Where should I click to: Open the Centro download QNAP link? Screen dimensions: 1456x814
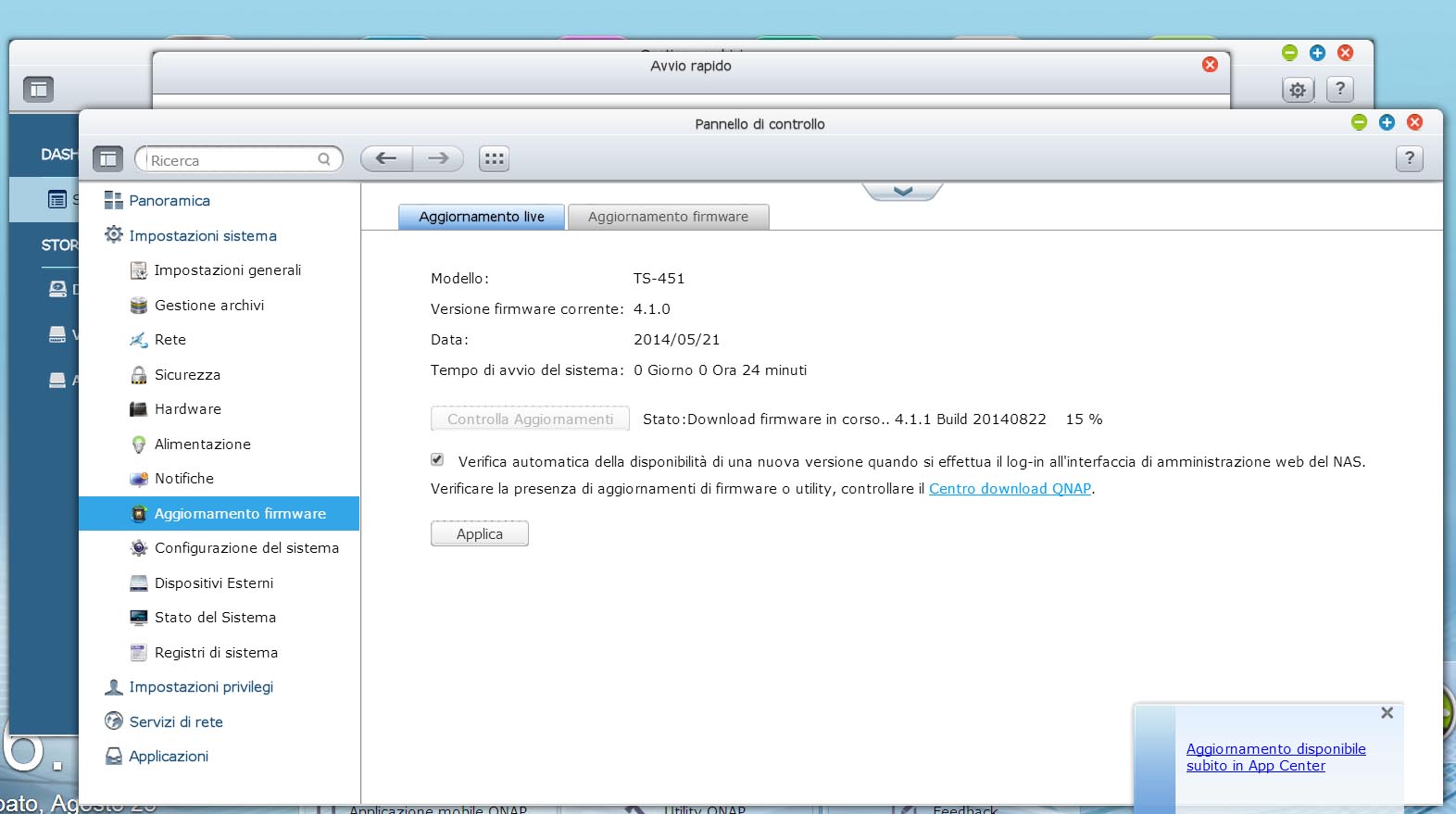(1010, 489)
